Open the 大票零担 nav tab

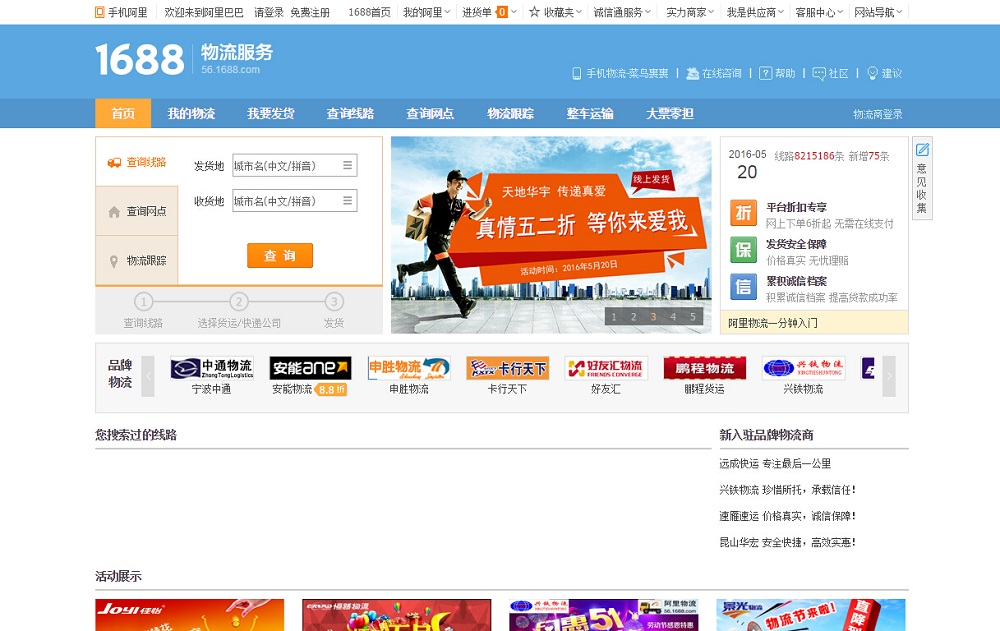670,114
